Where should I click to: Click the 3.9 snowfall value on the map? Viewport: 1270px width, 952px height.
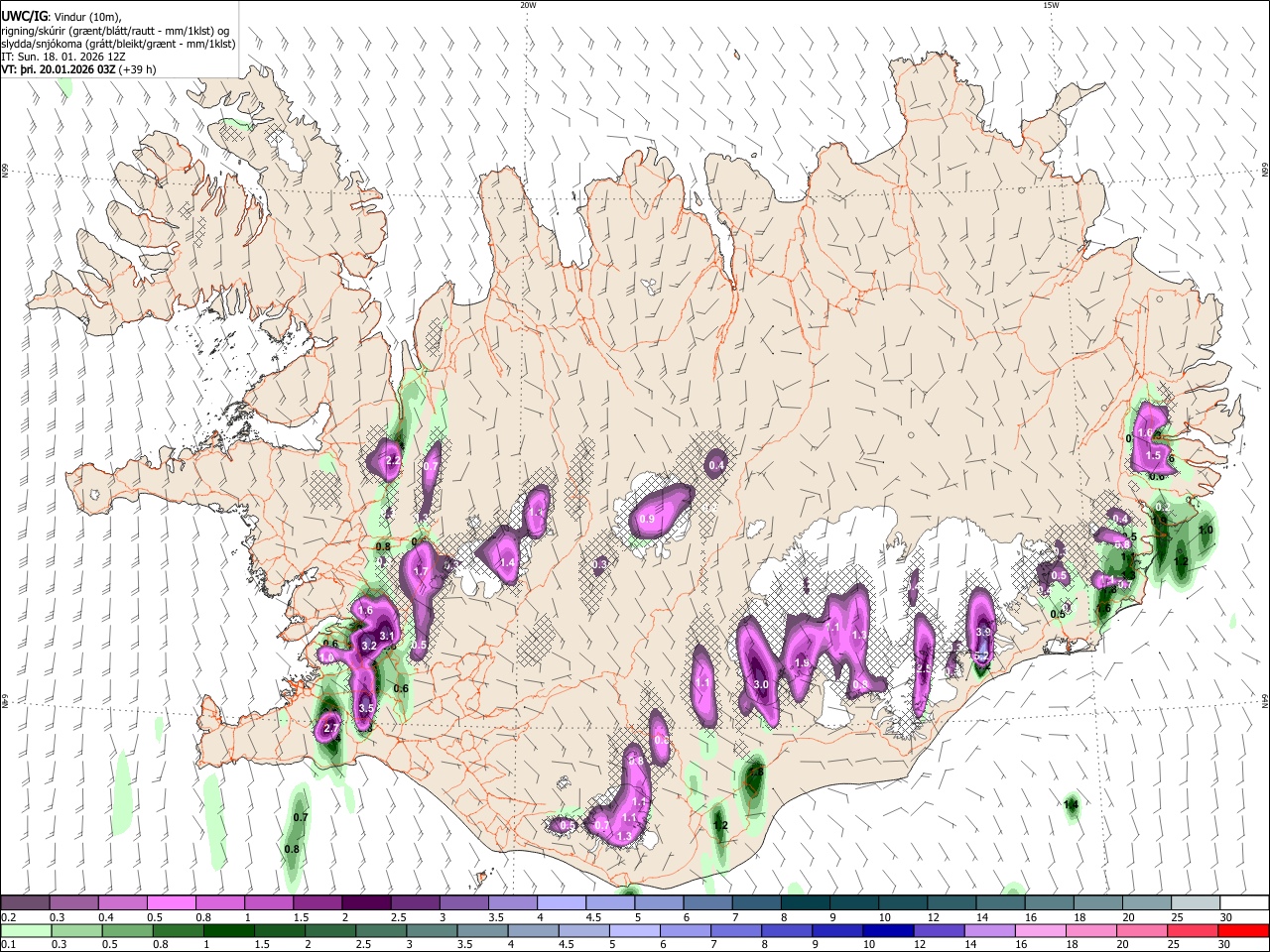click(x=983, y=632)
